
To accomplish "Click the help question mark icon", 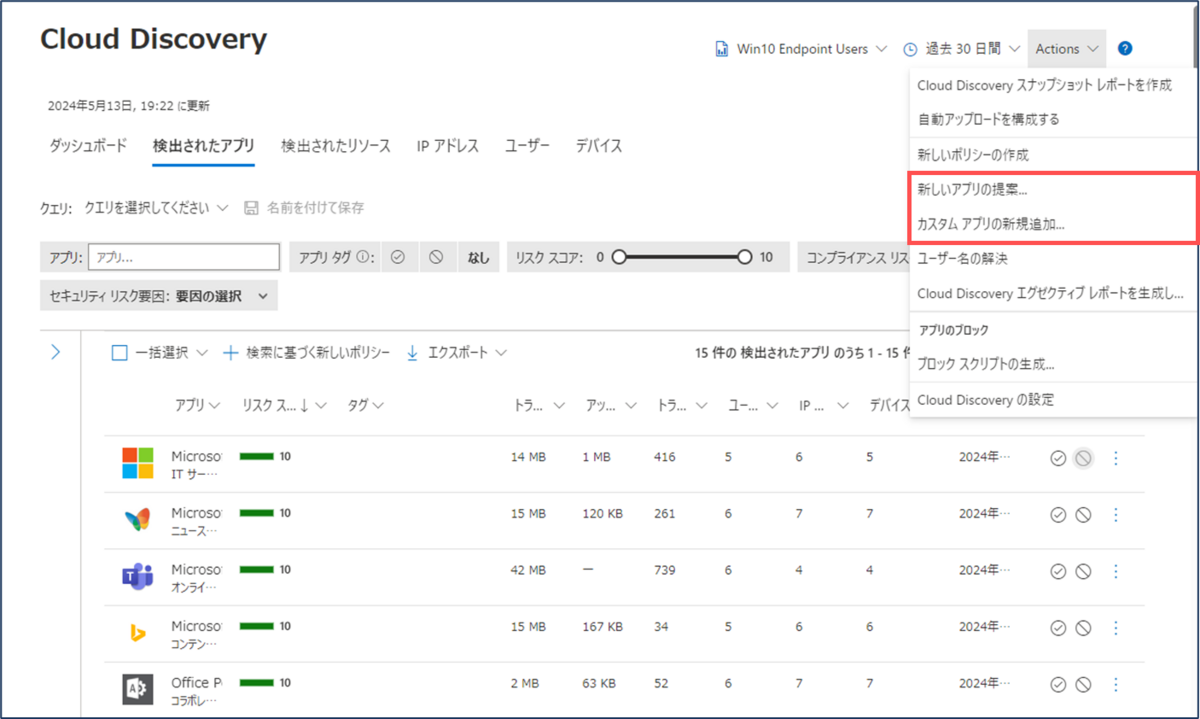I will point(1125,48).
